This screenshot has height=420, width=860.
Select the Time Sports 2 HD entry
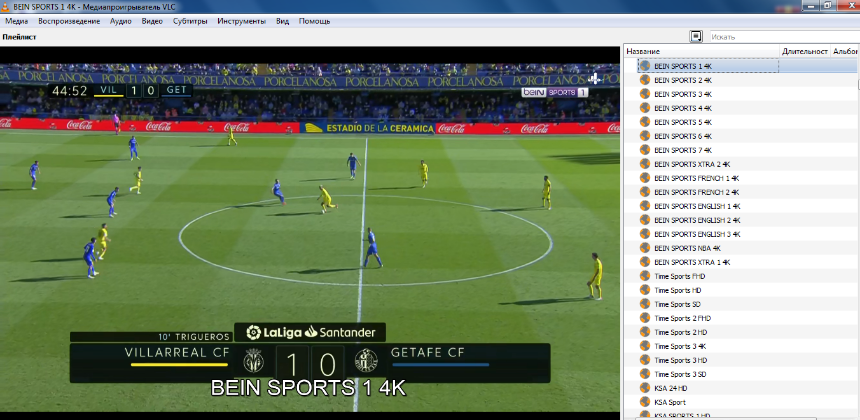pos(680,332)
